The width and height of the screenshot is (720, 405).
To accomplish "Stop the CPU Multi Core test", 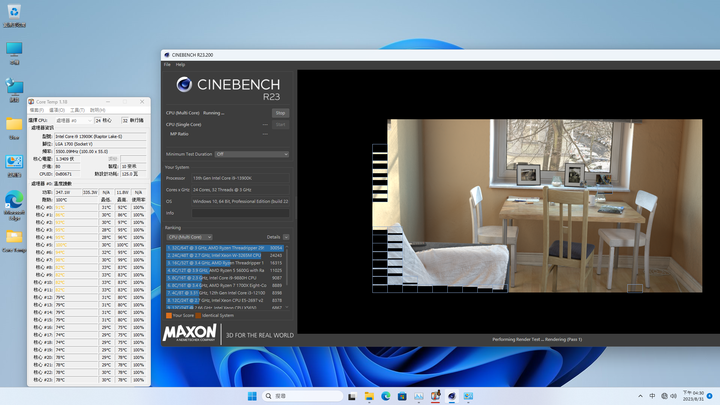I will [x=280, y=113].
